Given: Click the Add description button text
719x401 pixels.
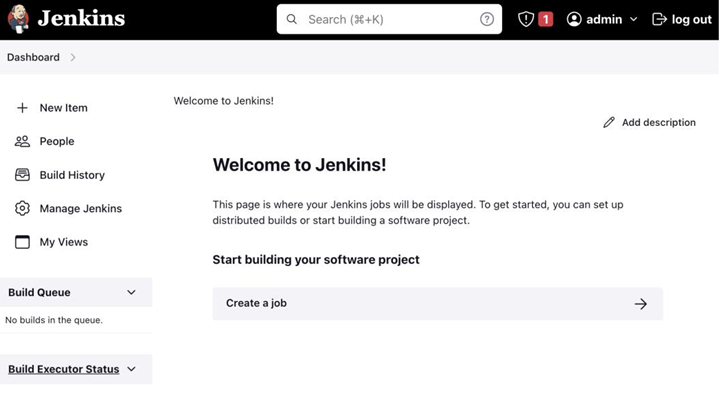Looking at the screenshot, I should (x=658, y=122).
